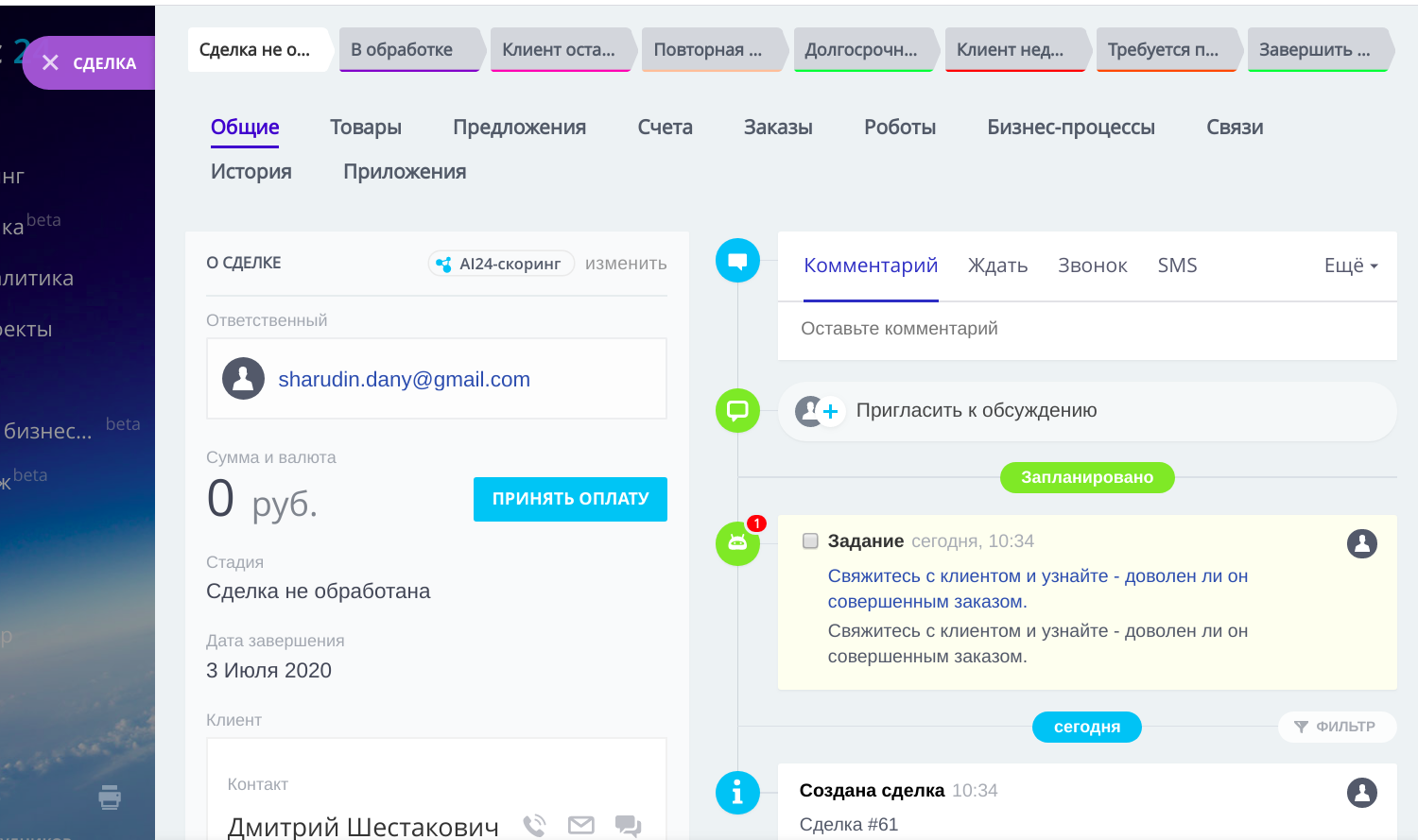Pick the Требуется п... stage

(1168, 50)
